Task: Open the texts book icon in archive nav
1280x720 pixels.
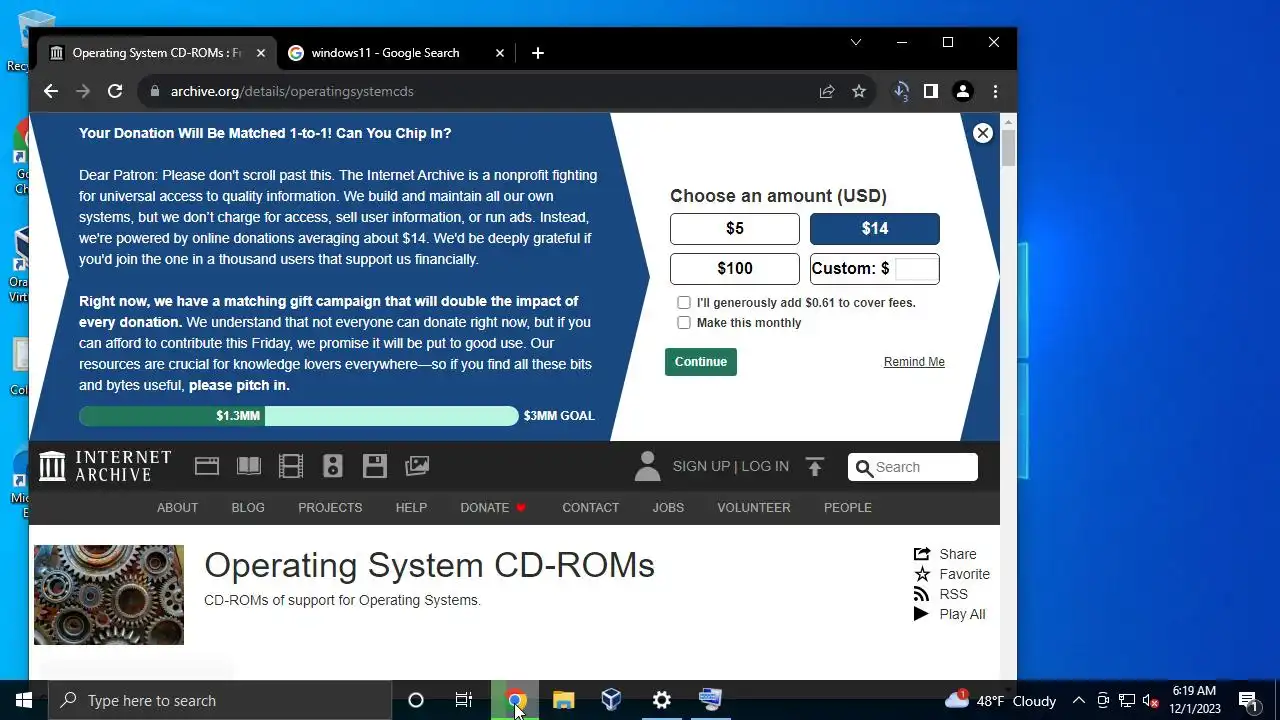Action: [x=248, y=466]
